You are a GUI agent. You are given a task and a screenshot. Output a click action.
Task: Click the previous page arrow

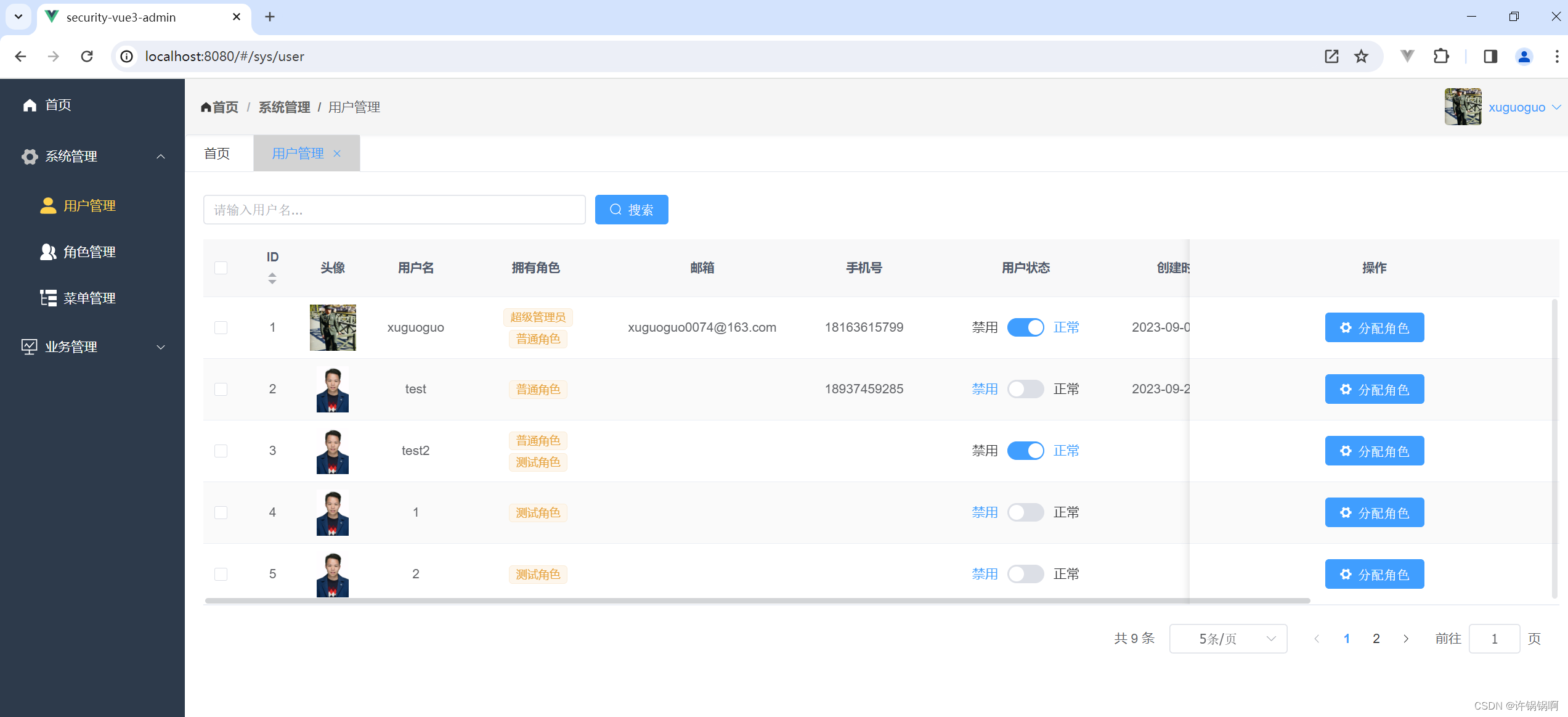click(1317, 639)
